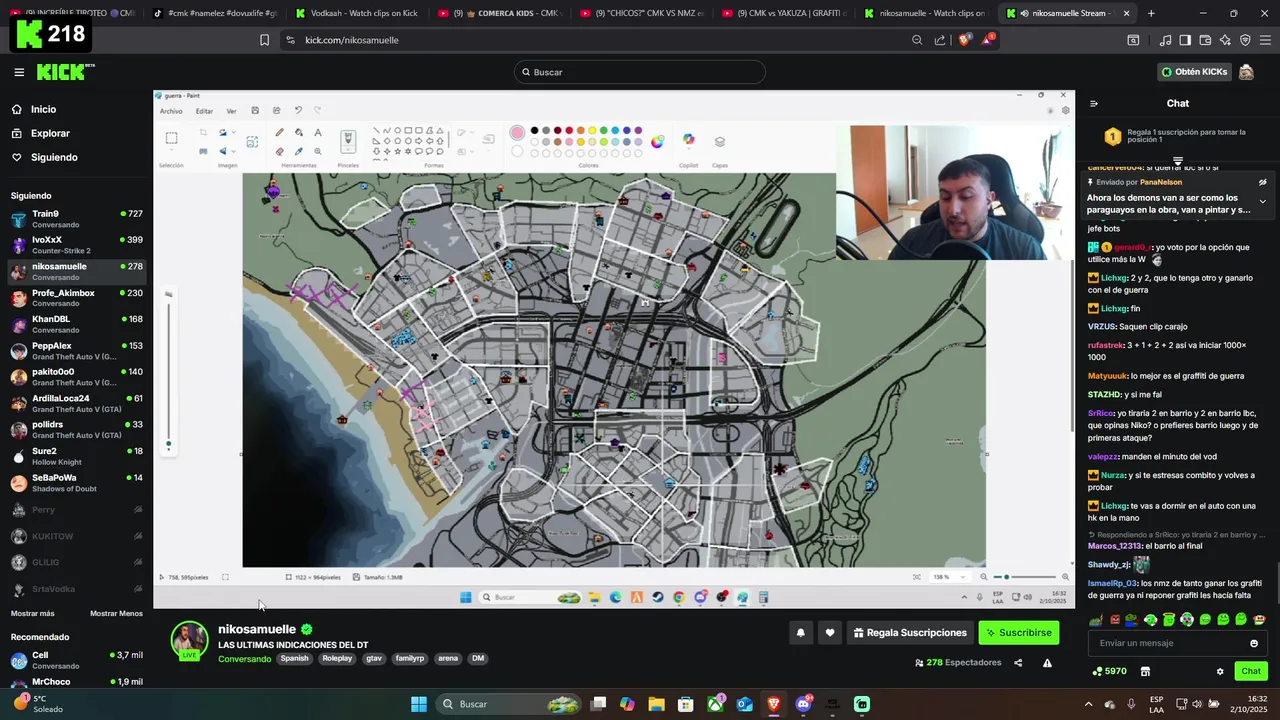Click the share stream icon

pyautogui.click(x=1018, y=662)
